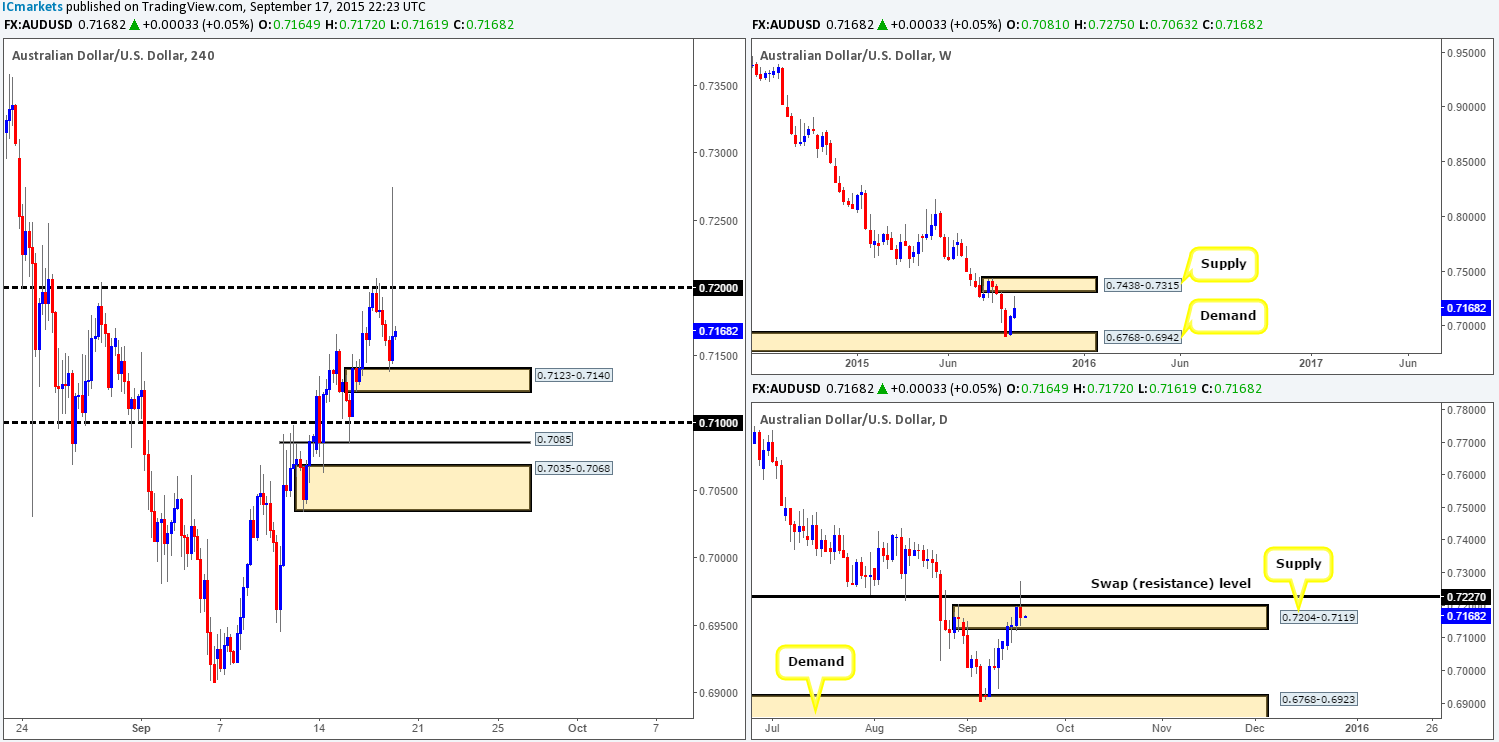Image resolution: width=1499 pixels, height=742 pixels.
Task: Click the 'Oct' date label on 240 chart
Action: click(576, 727)
